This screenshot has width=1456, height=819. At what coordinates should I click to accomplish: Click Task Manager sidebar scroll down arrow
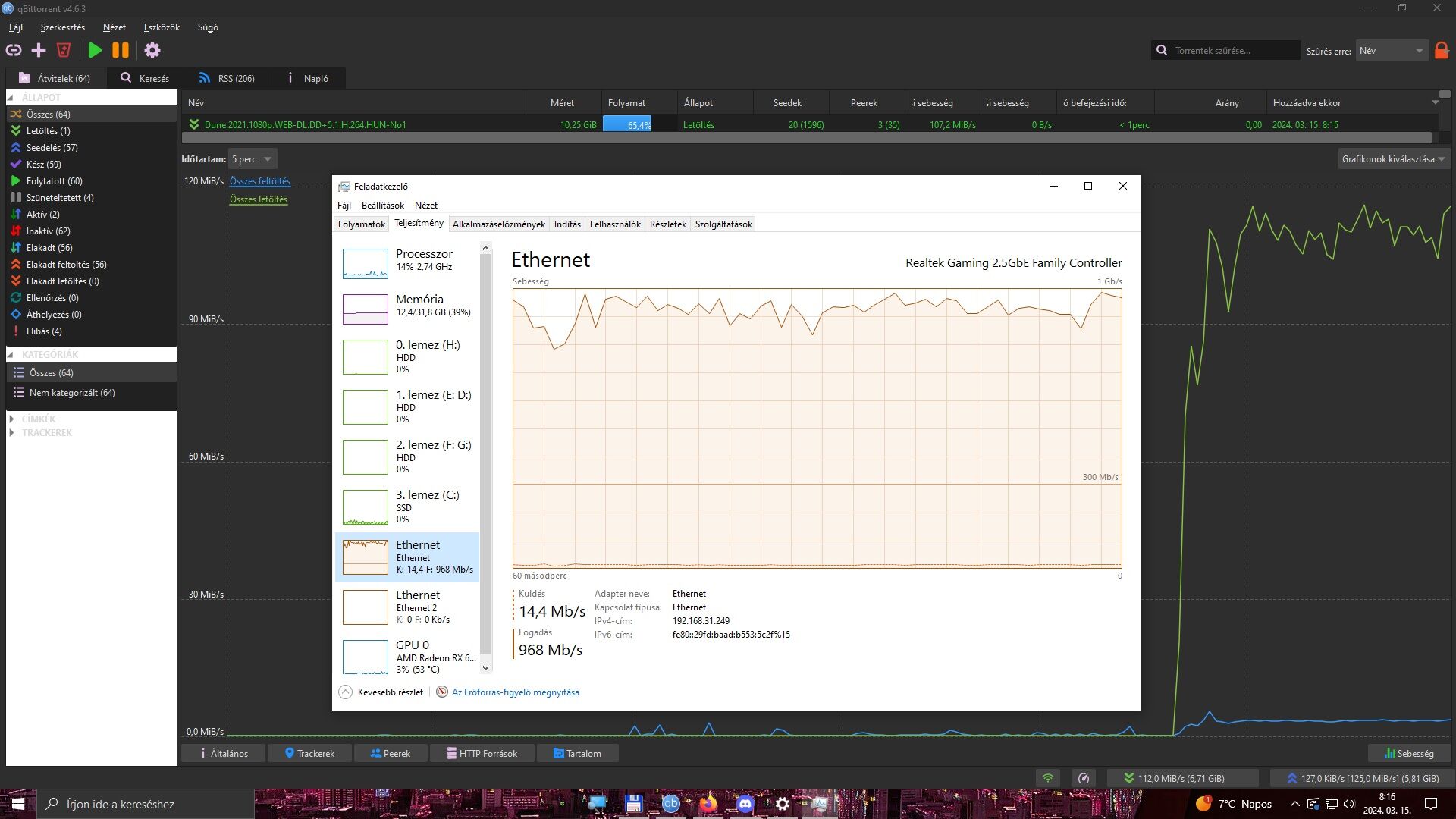point(486,668)
